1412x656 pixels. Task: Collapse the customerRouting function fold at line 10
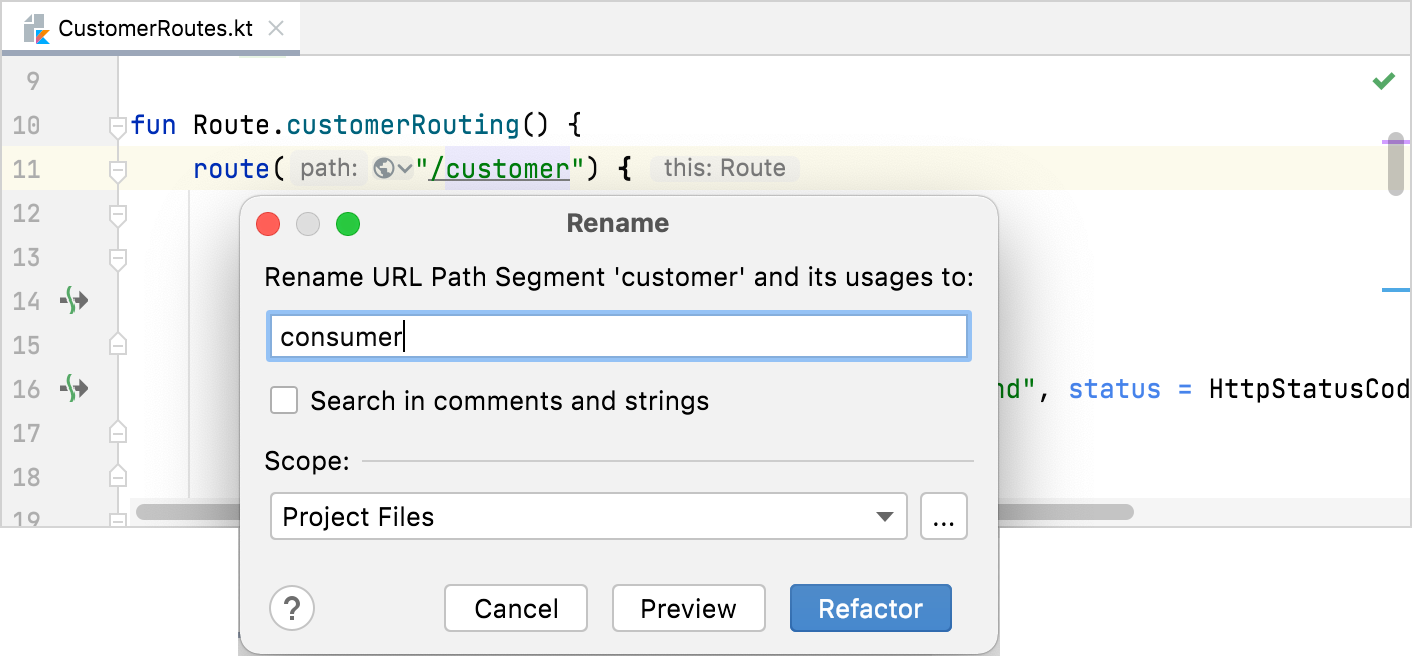118,126
